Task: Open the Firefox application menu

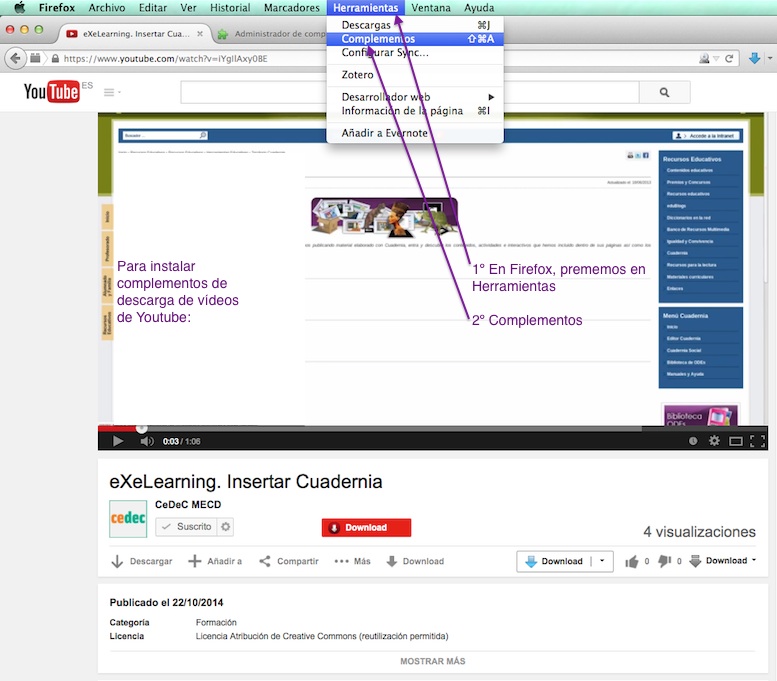Action: coord(57,7)
